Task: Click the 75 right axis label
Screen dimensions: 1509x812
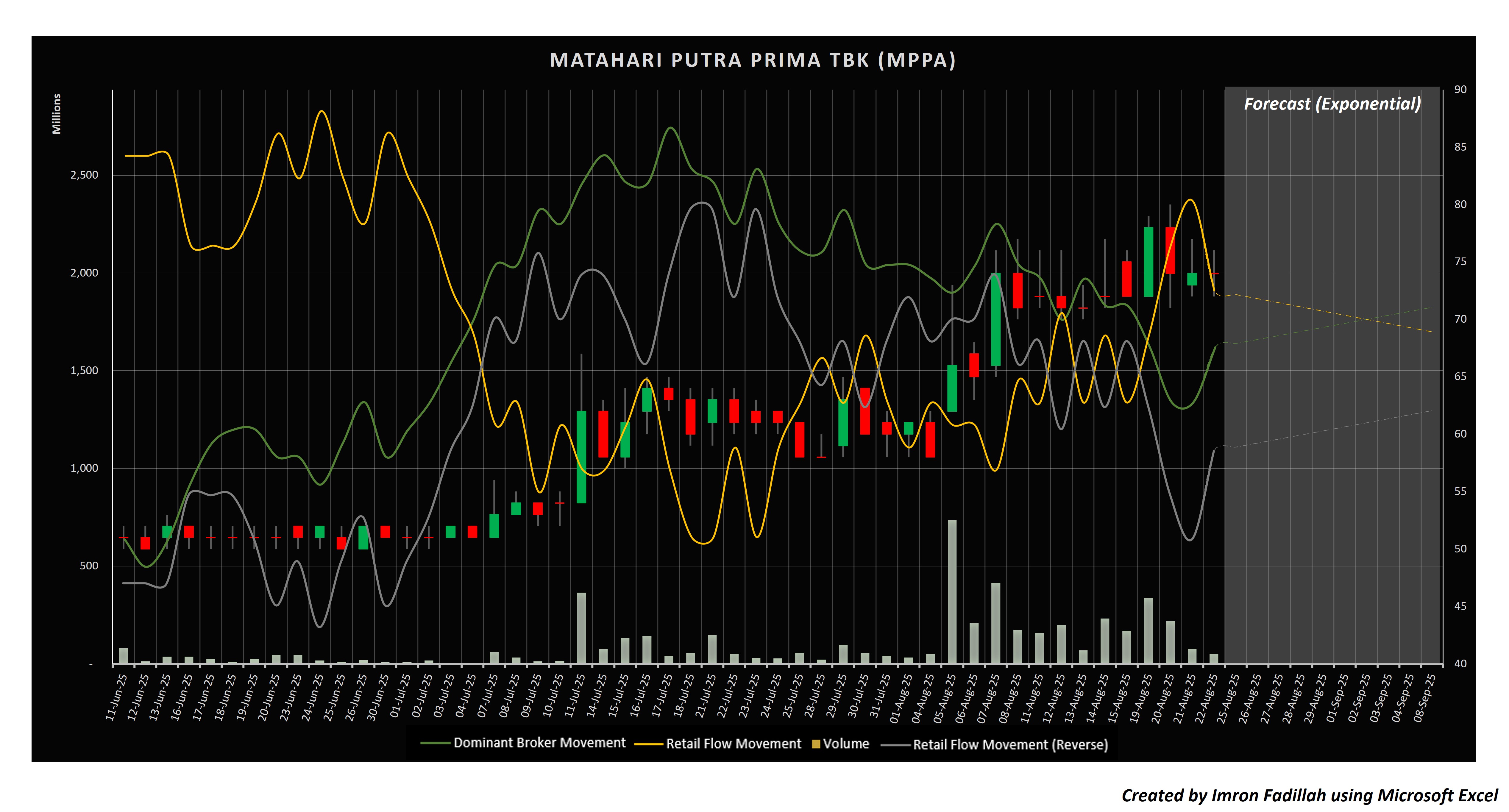Action: point(1460,261)
